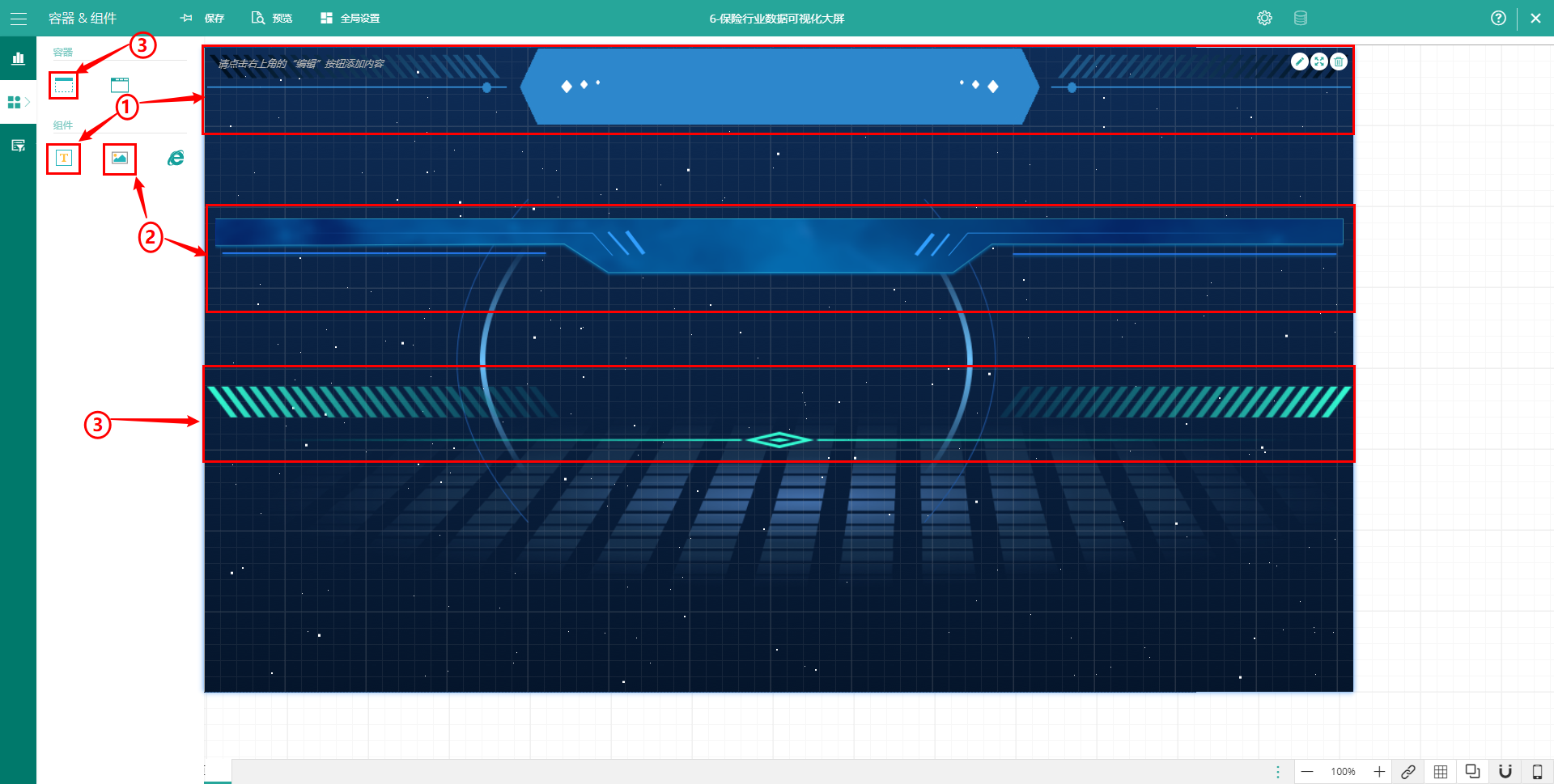Toggle the link icon in bottom bar
This screenshot has width=1554, height=784.
[x=1408, y=772]
